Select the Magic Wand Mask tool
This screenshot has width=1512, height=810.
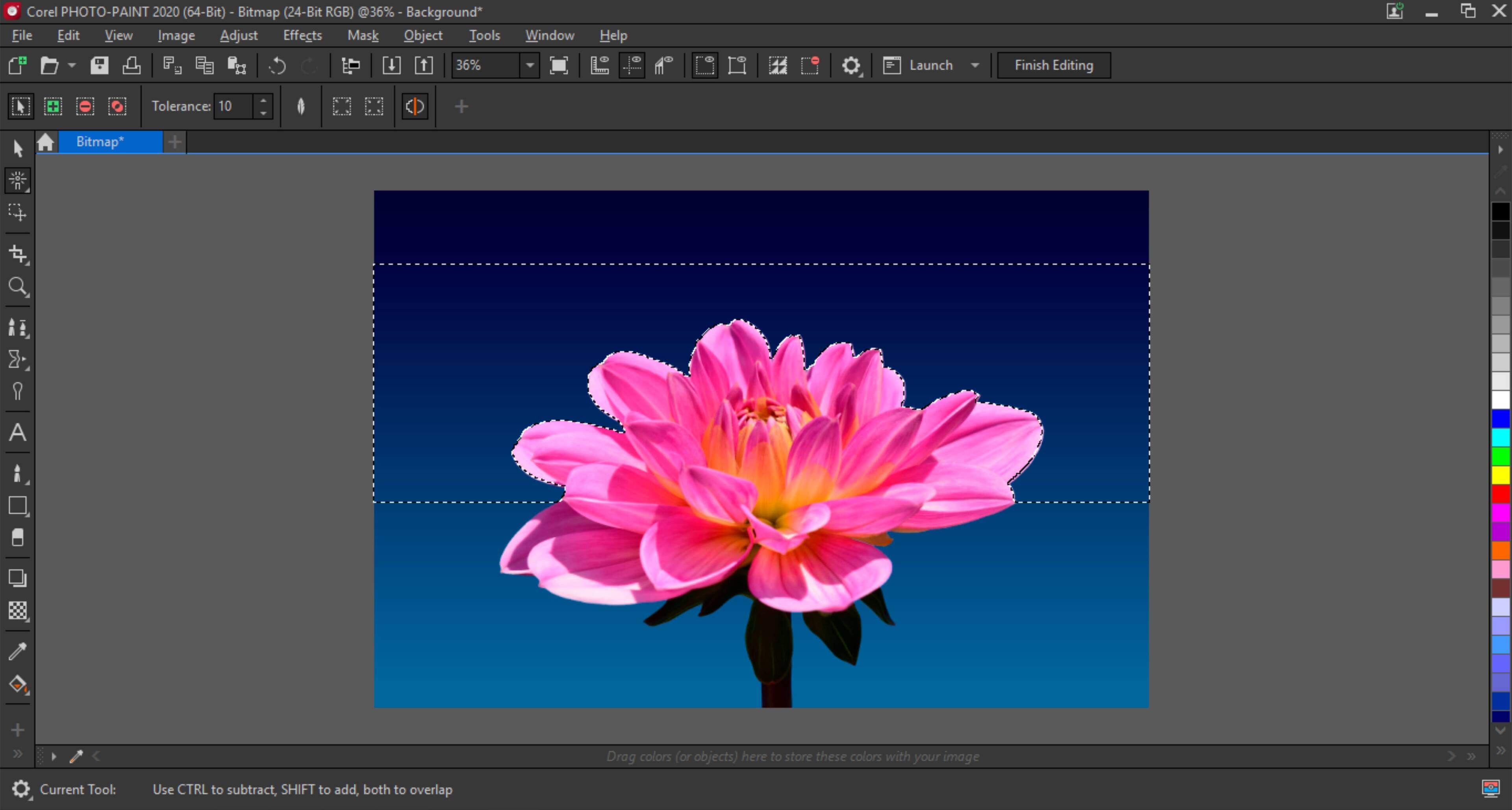(x=18, y=180)
